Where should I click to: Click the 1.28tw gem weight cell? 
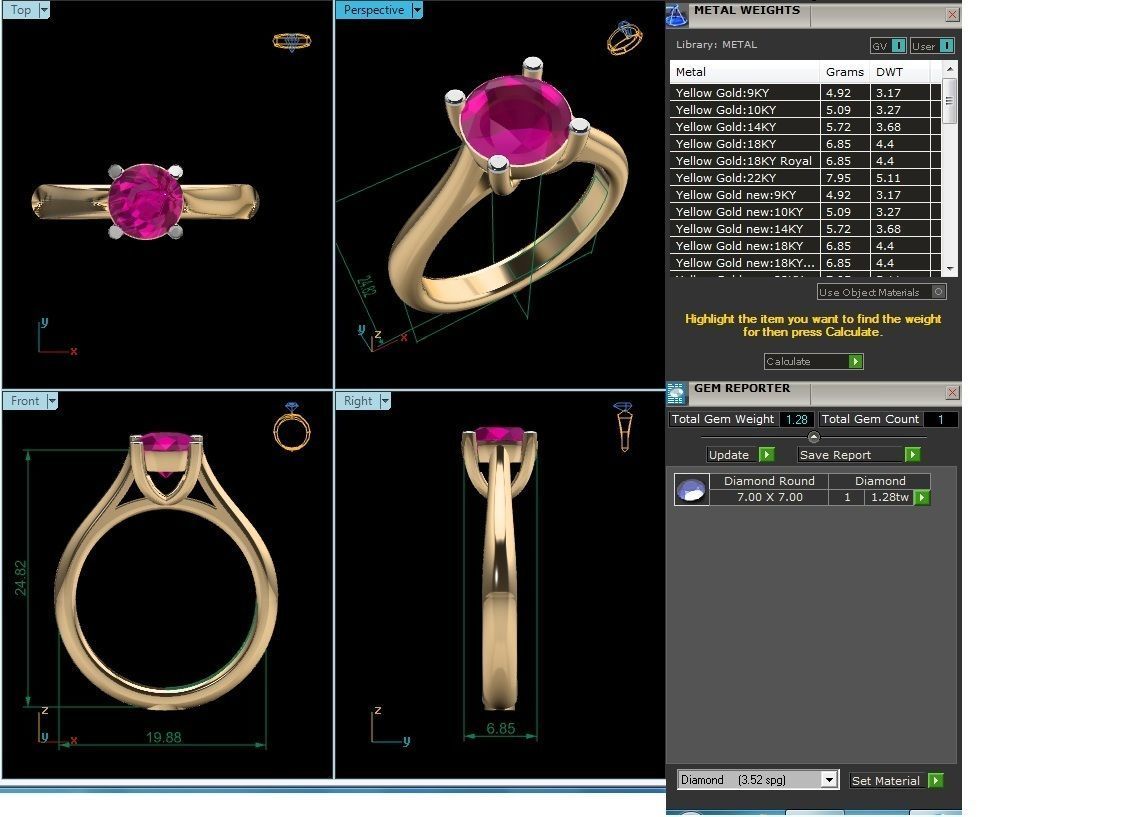(889, 497)
